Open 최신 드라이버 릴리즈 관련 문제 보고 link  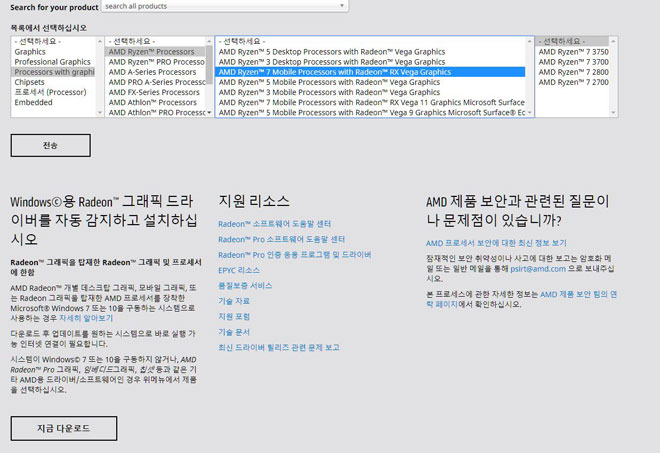(x=279, y=348)
